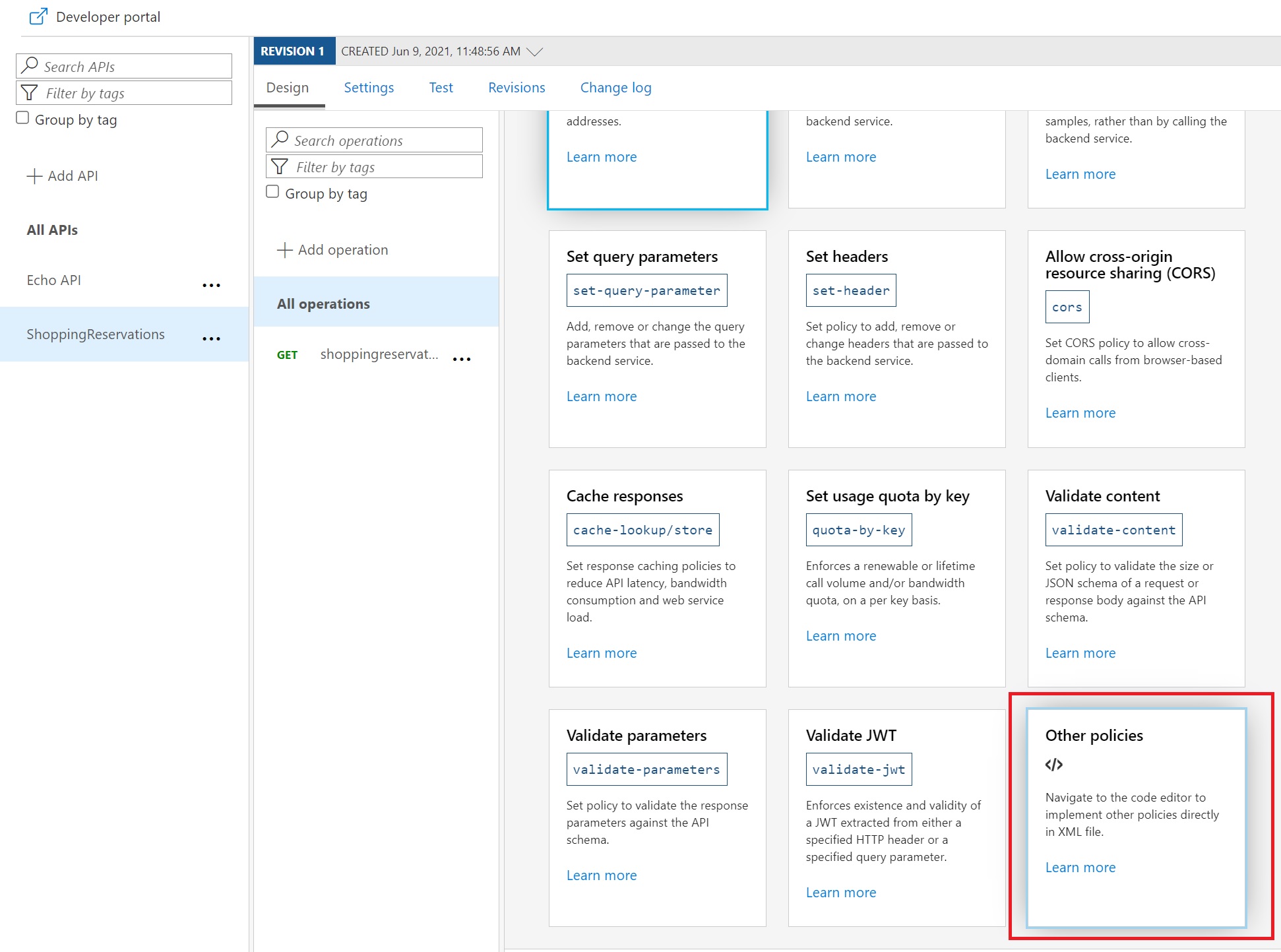Open the Change log tab
1281x952 pixels.
(615, 88)
